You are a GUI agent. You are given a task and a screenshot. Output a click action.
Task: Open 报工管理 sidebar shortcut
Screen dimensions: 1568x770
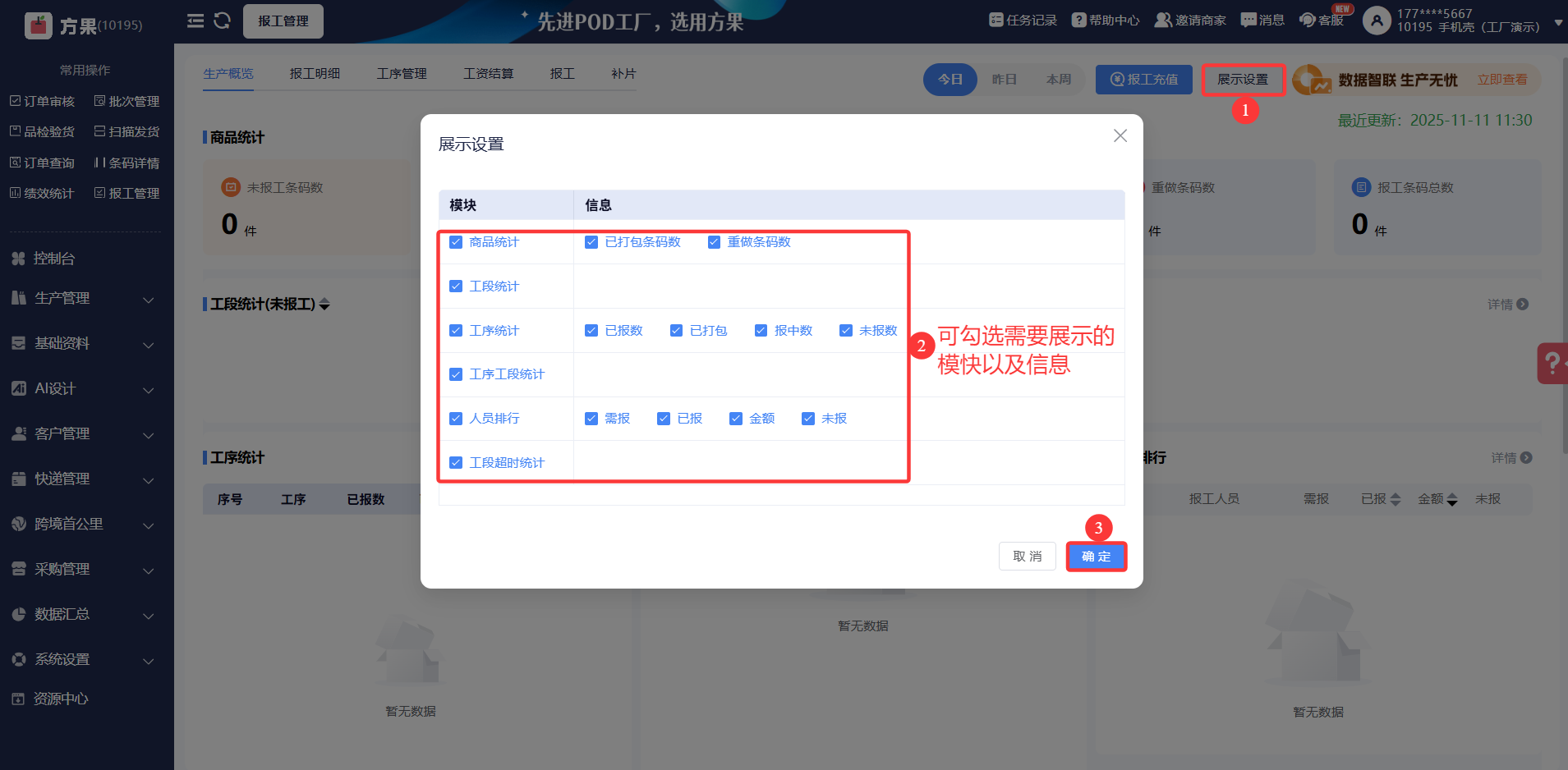[x=126, y=193]
